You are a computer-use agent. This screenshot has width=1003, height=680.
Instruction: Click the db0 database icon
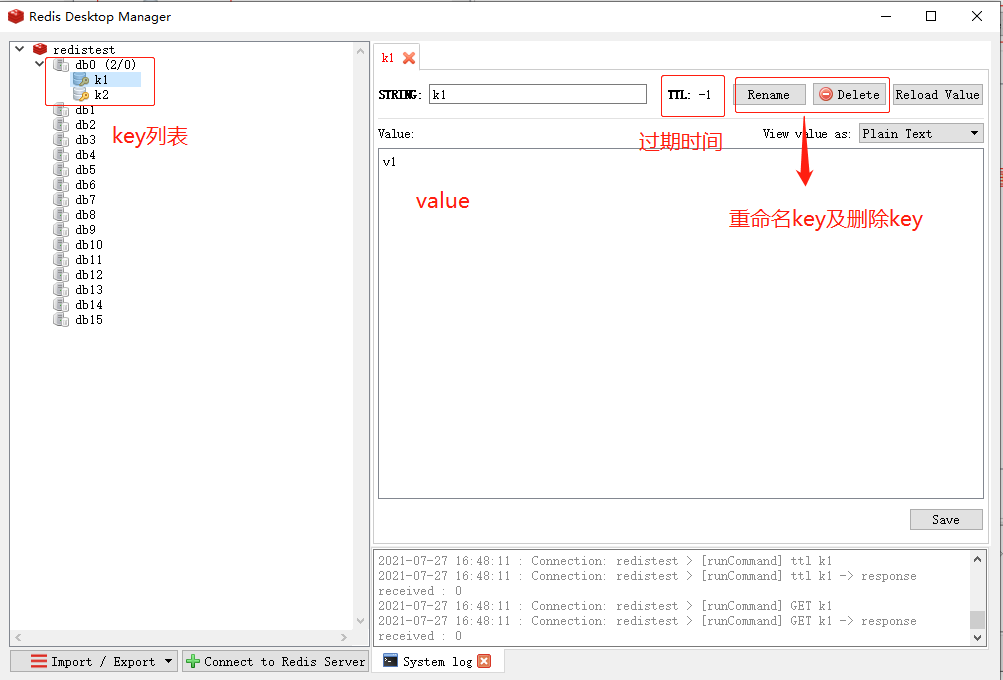coord(61,65)
